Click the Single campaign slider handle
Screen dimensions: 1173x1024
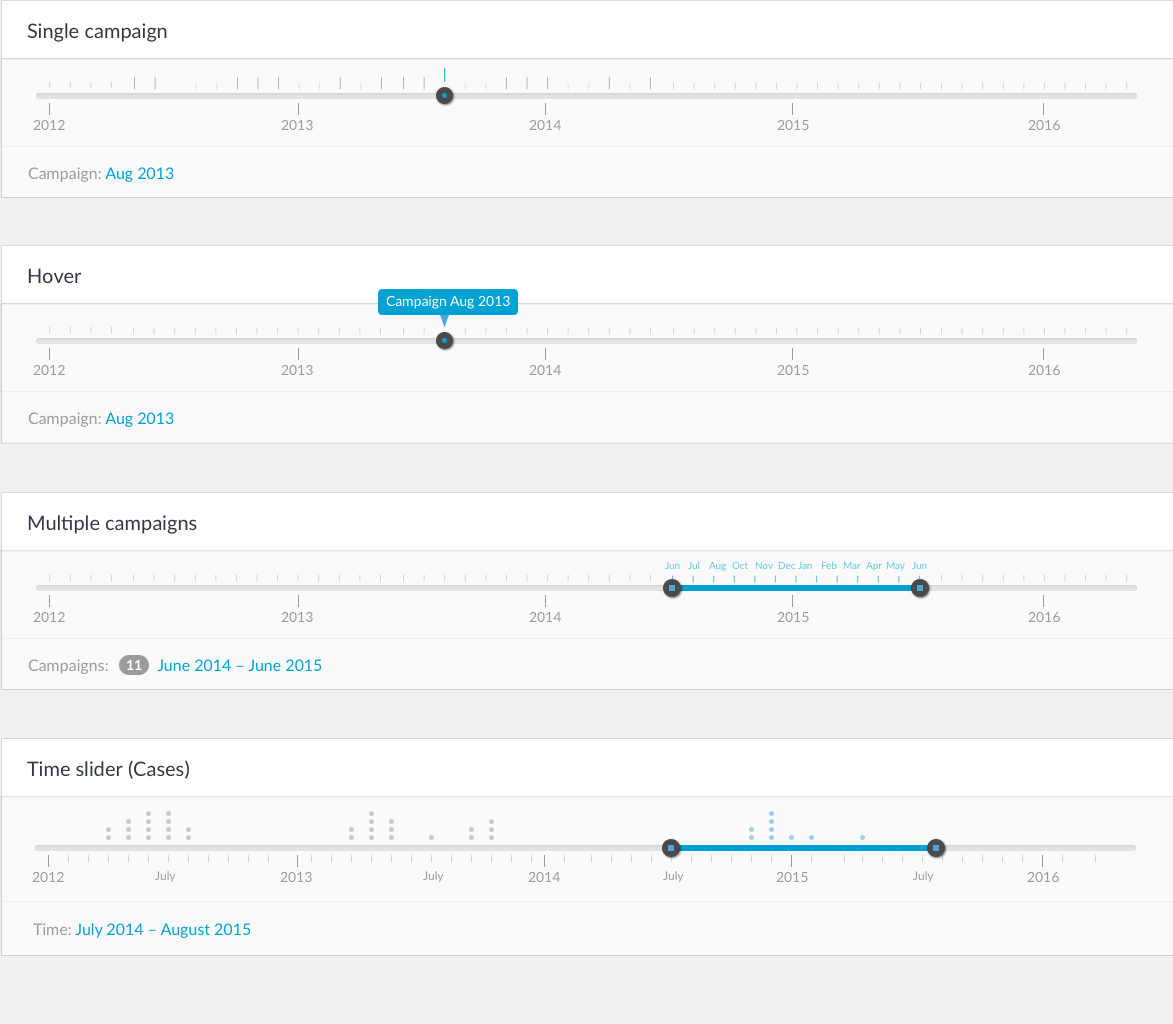click(x=445, y=96)
